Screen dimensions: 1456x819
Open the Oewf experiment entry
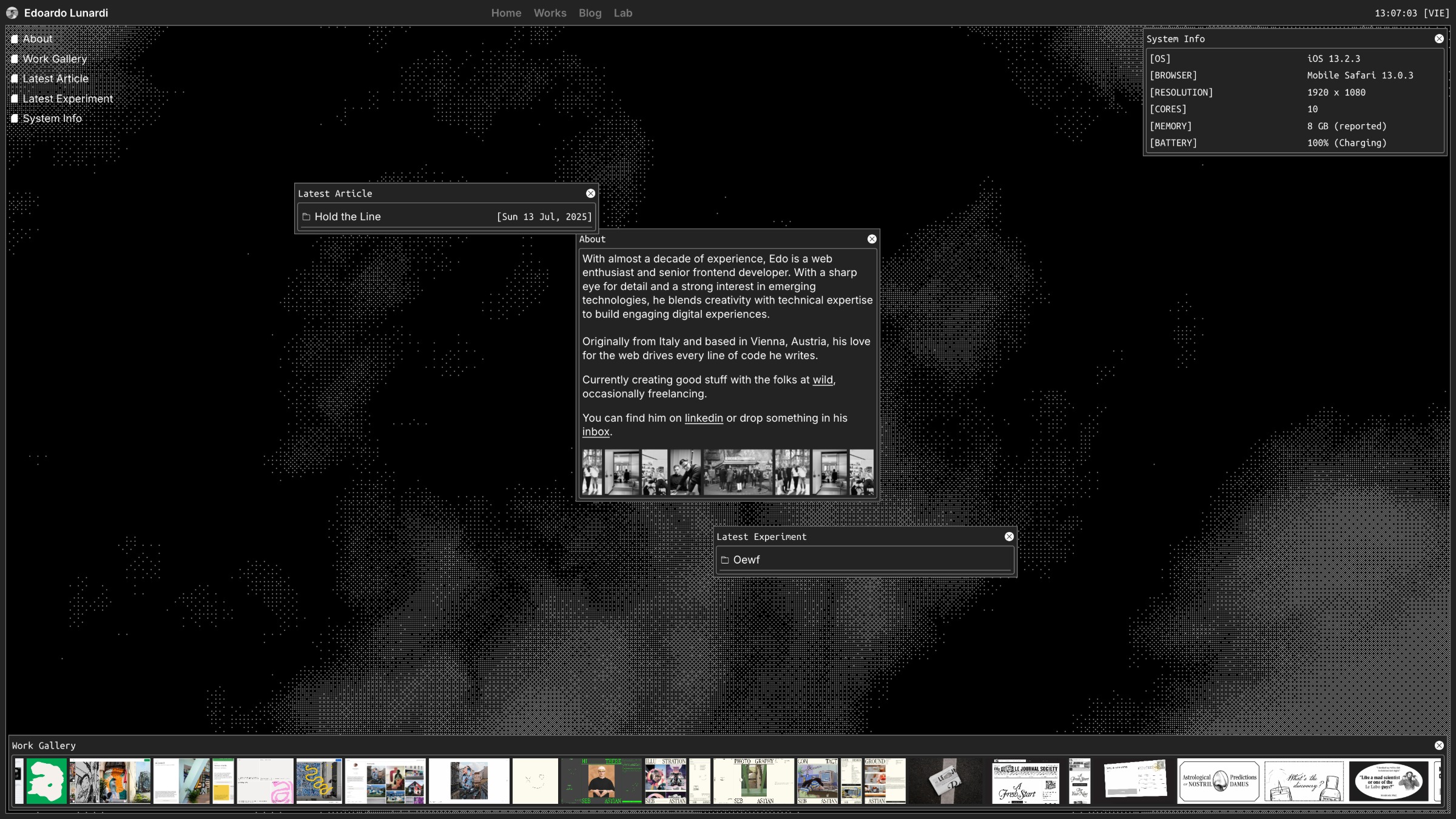pyautogui.click(x=864, y=559)
